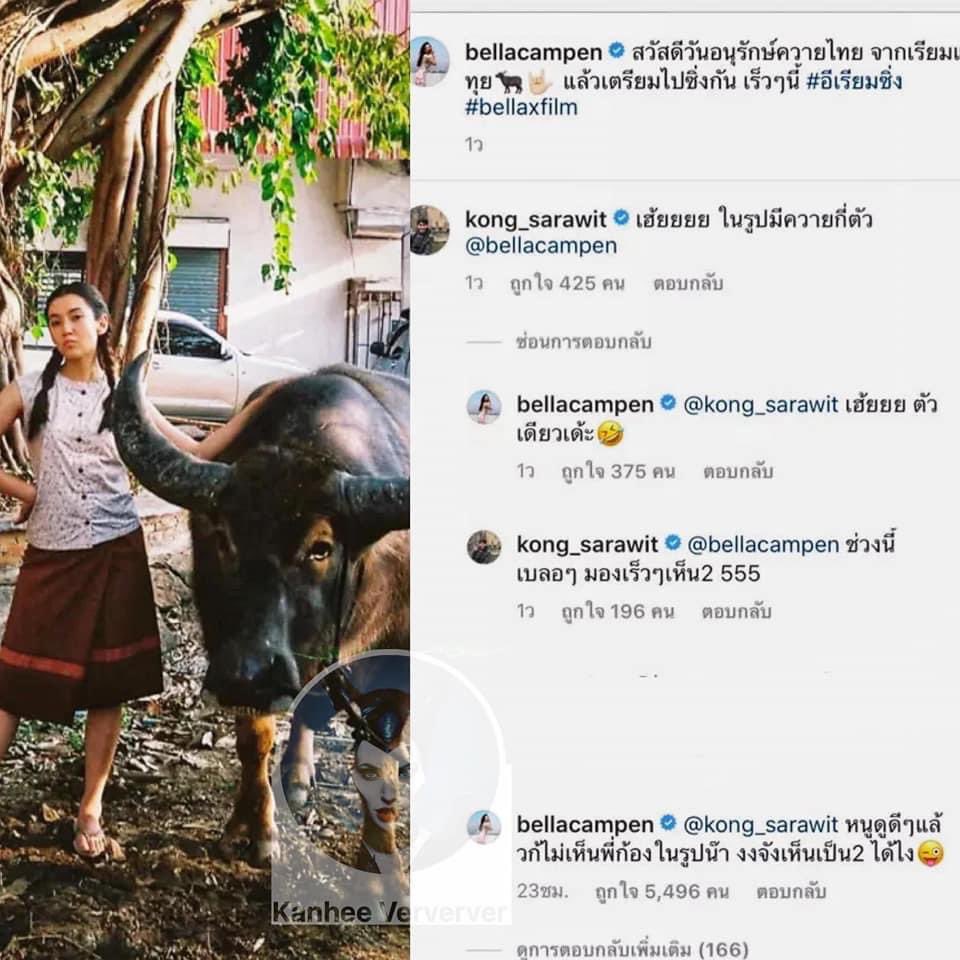The height and width of the screenshot is (960, 960).
Task: View likes ถูกใจ 425 คน on first comment
Action: tap(567, 283)
